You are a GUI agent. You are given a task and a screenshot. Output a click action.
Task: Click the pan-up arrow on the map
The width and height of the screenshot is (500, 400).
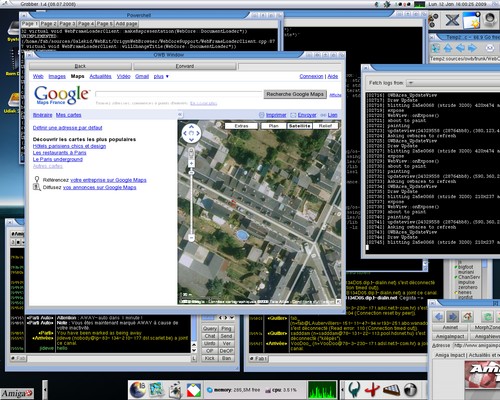click(x=191, y=127)
